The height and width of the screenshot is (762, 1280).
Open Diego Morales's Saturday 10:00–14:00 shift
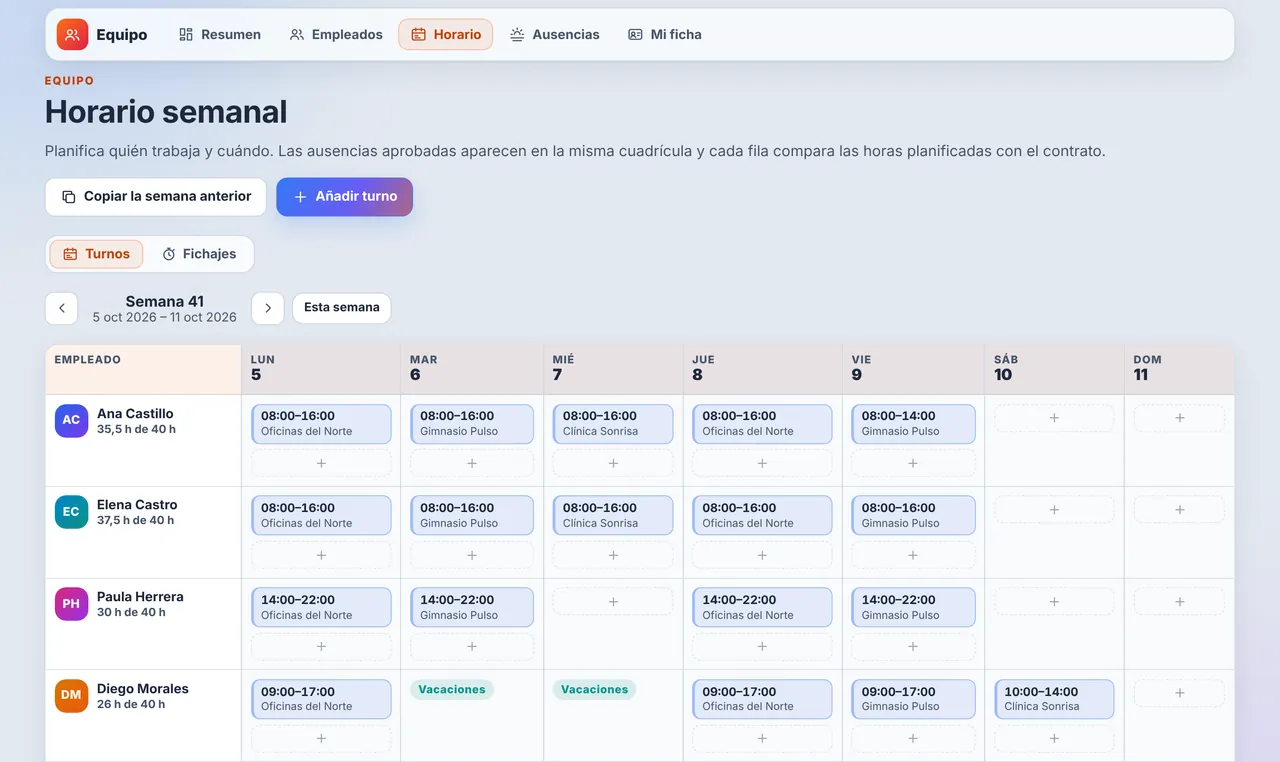coord(1054,699)
